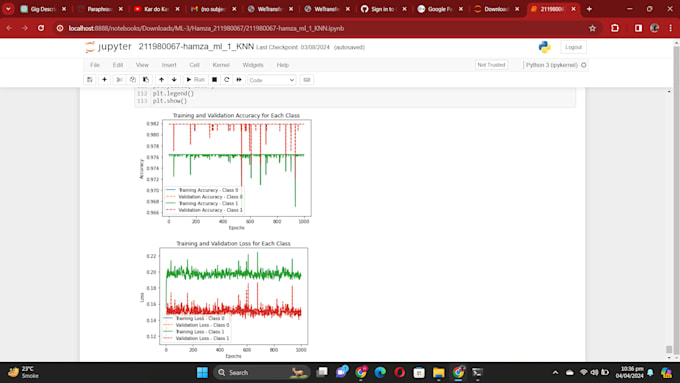Switch to the Download browser tab

496,9
